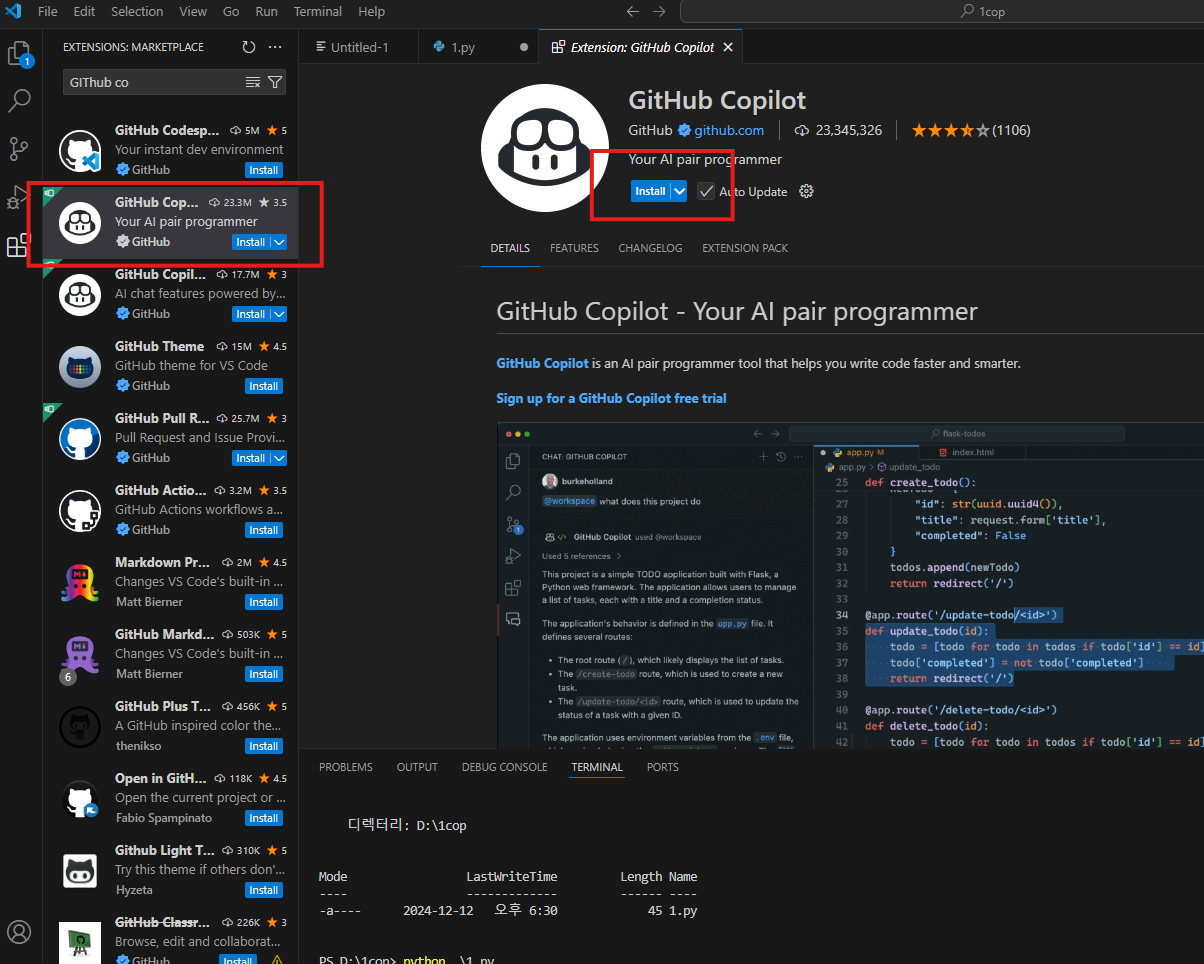Viewport: 1204px width, 964px height.
Task: Open the Source Control view
Action: click(x=20, y=149)
